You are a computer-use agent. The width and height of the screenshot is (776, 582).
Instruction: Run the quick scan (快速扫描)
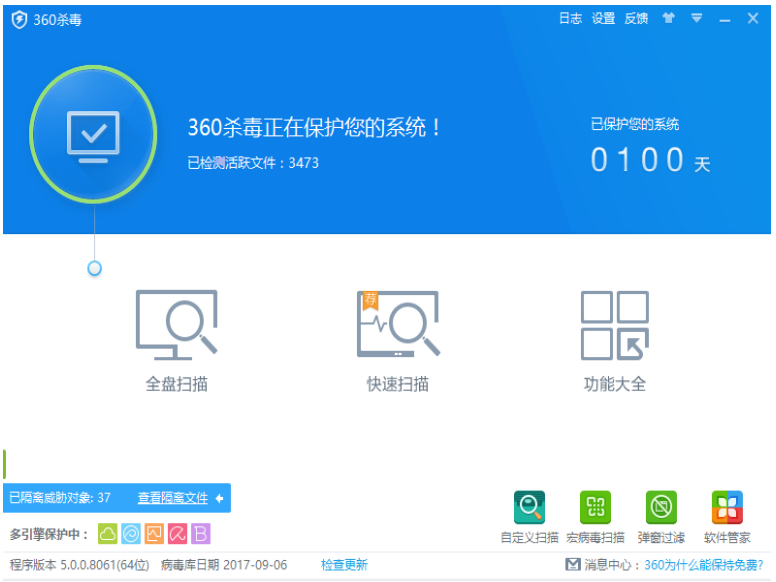(x=397, y=340)
